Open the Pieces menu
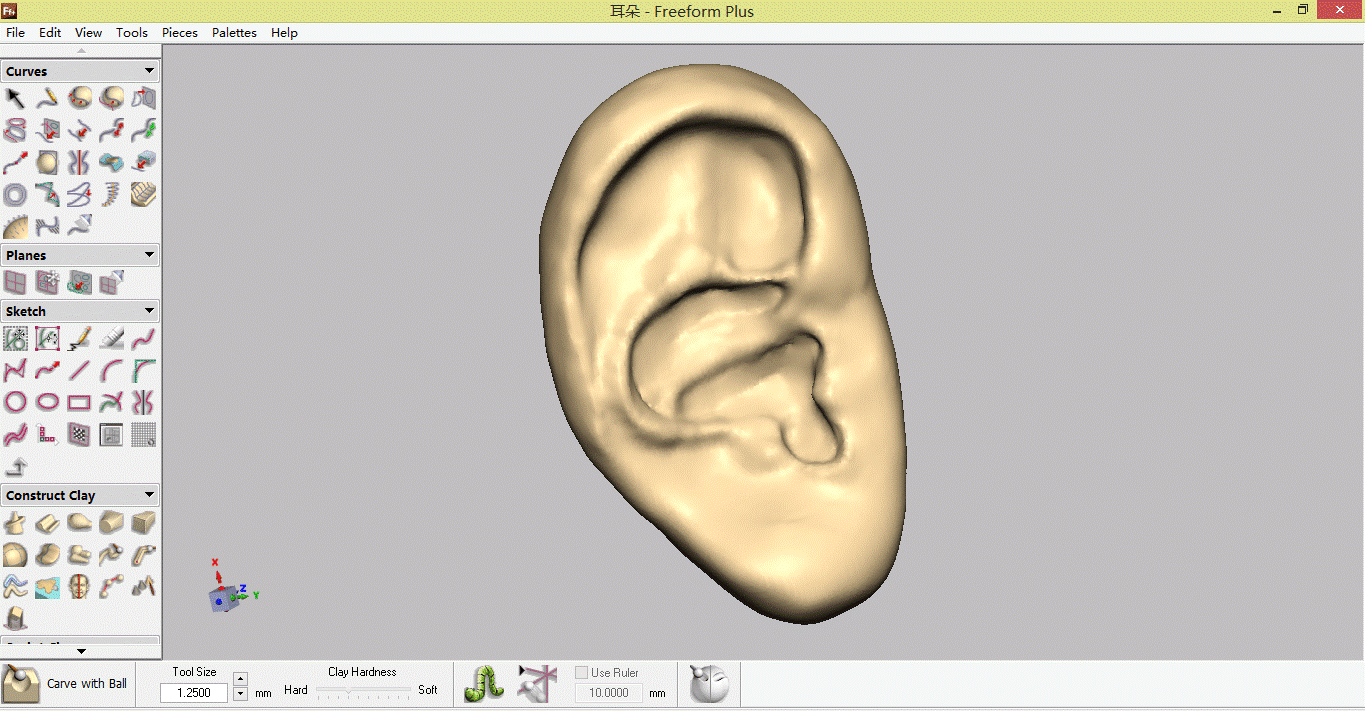The image size is (1365, 711). point(180,33)
